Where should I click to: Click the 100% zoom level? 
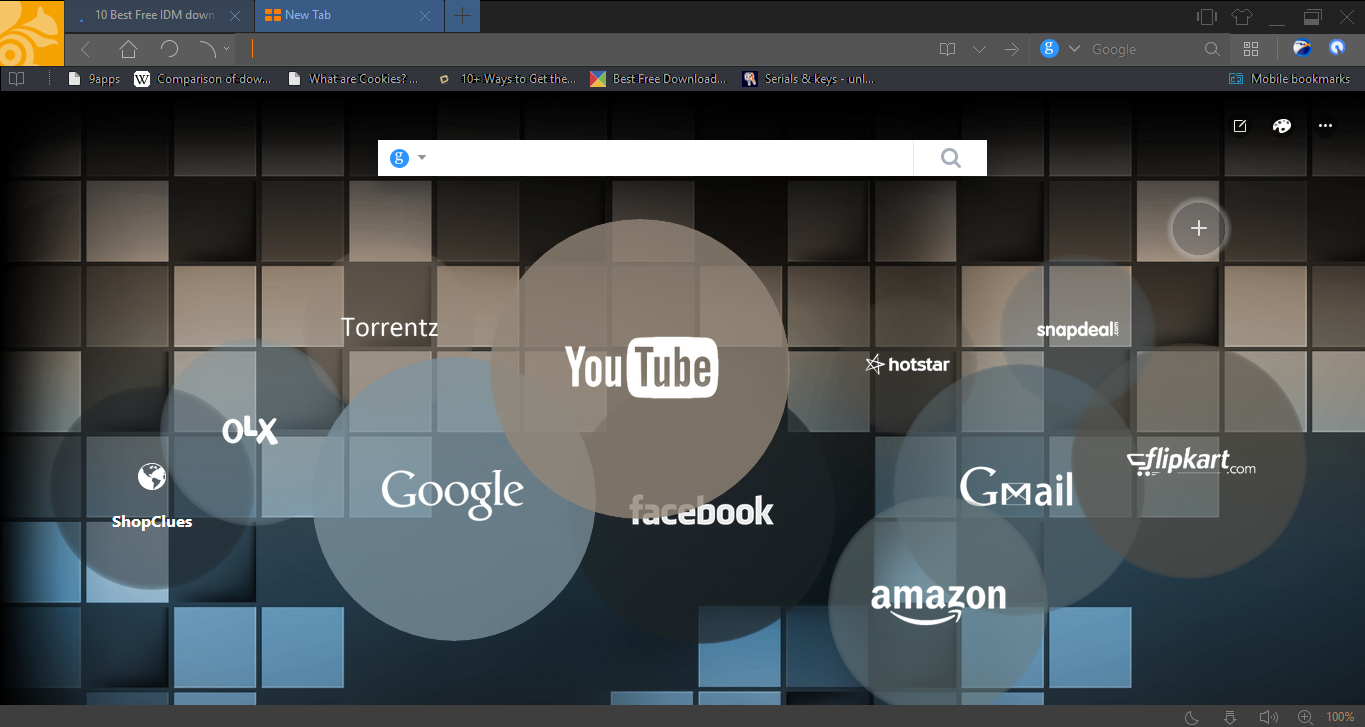[1340, 717]
